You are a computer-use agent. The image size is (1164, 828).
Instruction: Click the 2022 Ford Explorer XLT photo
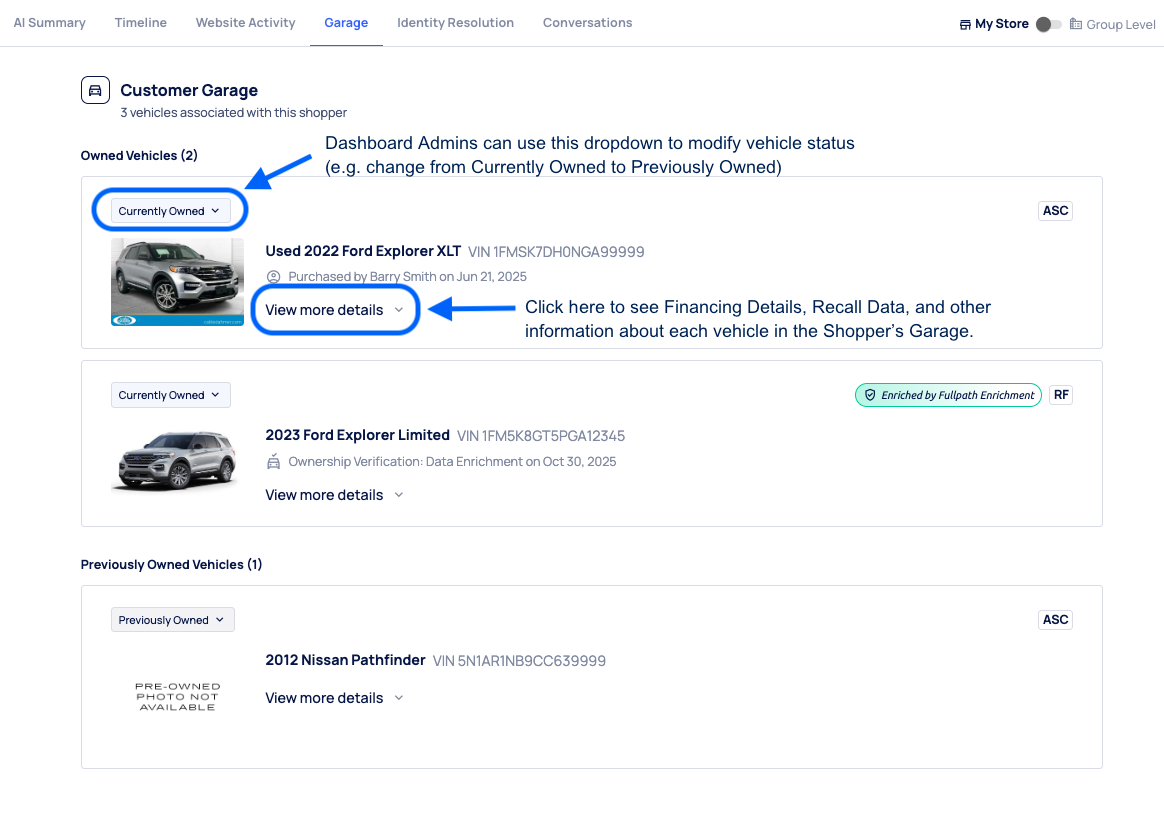click(x=177, y=281)
